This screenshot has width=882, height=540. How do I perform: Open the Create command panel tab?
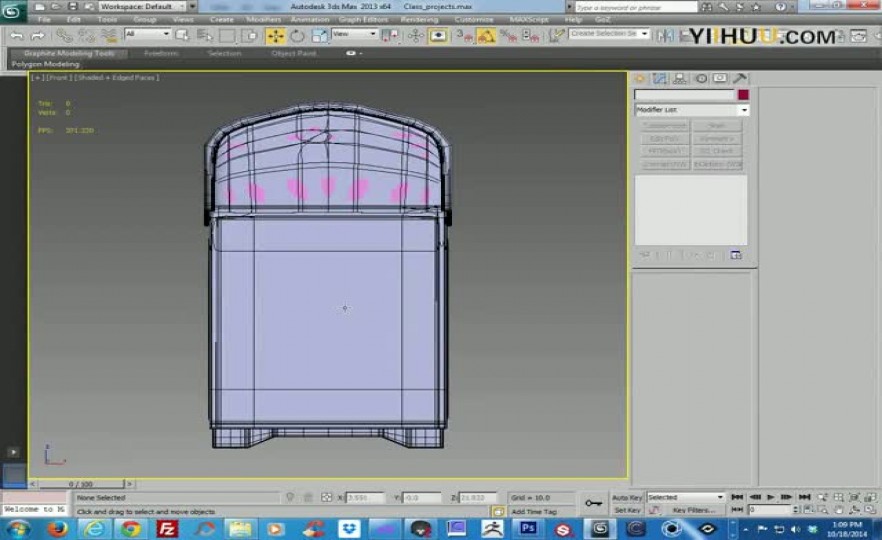(x=640, y=79)
